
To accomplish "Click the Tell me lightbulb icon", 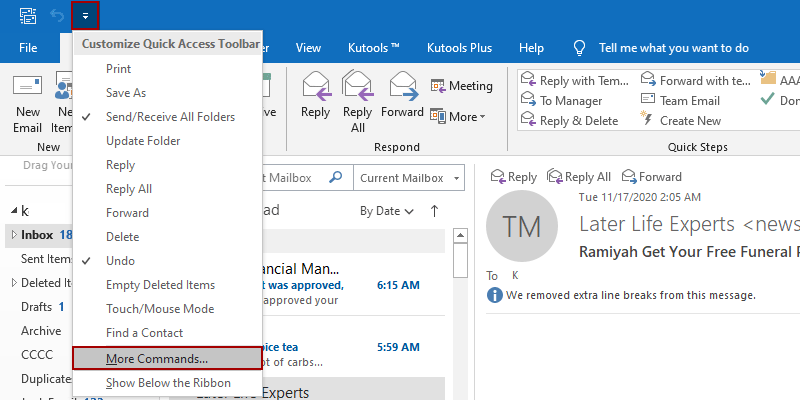I will [x=579, y=48].
